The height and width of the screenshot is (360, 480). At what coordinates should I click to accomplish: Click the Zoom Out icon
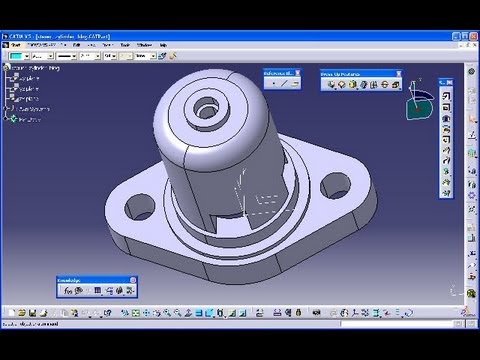[178, 313]
